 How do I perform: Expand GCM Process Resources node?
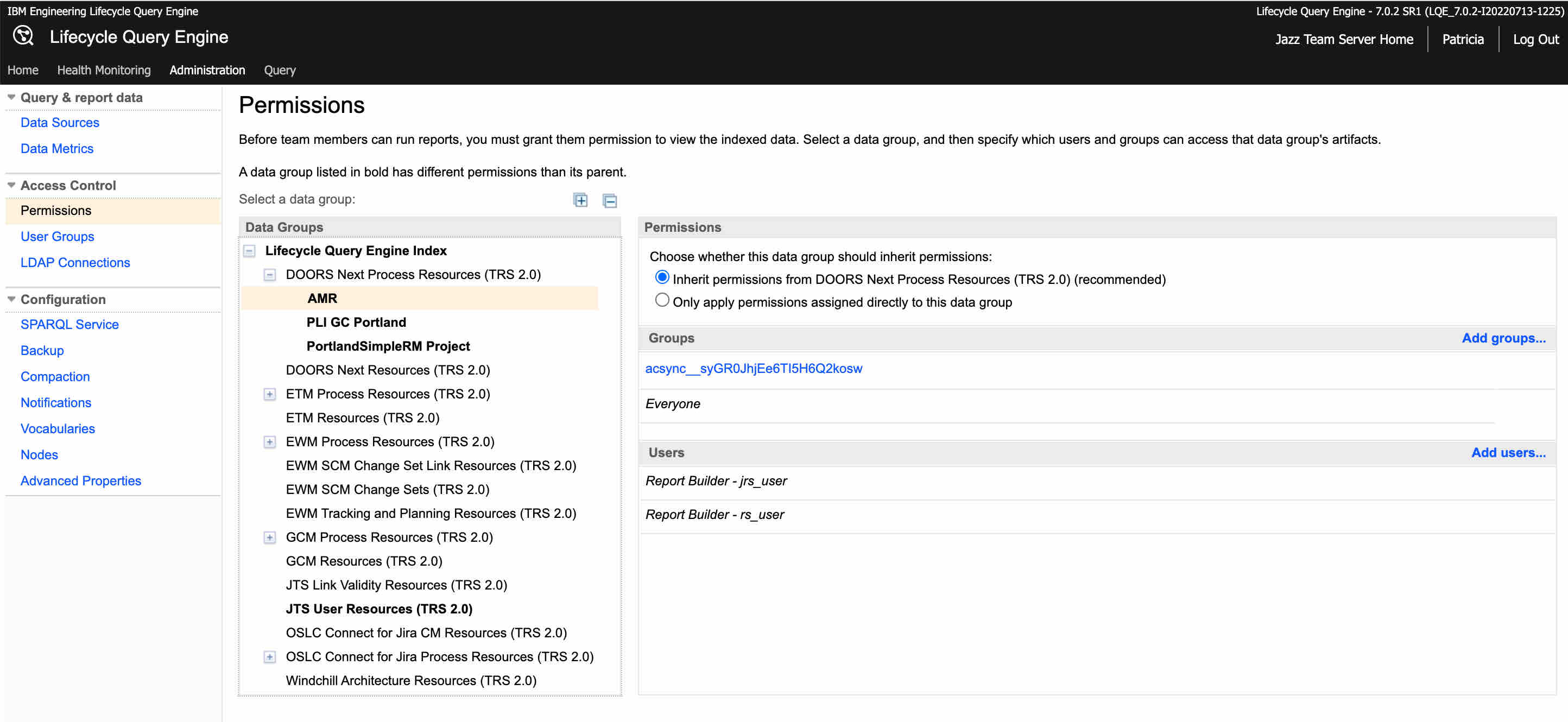click(x=270, y=537)
